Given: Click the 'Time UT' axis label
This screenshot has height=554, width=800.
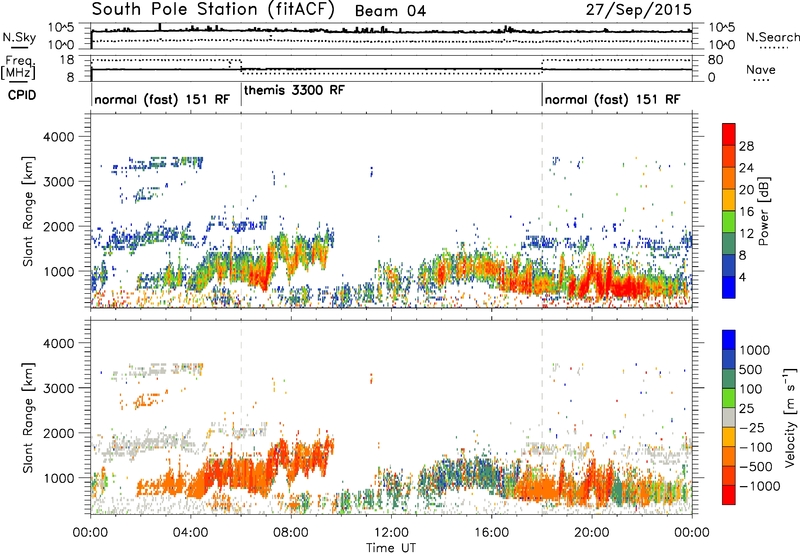Looking at the screenshot, I should click(x=391, y=548).
